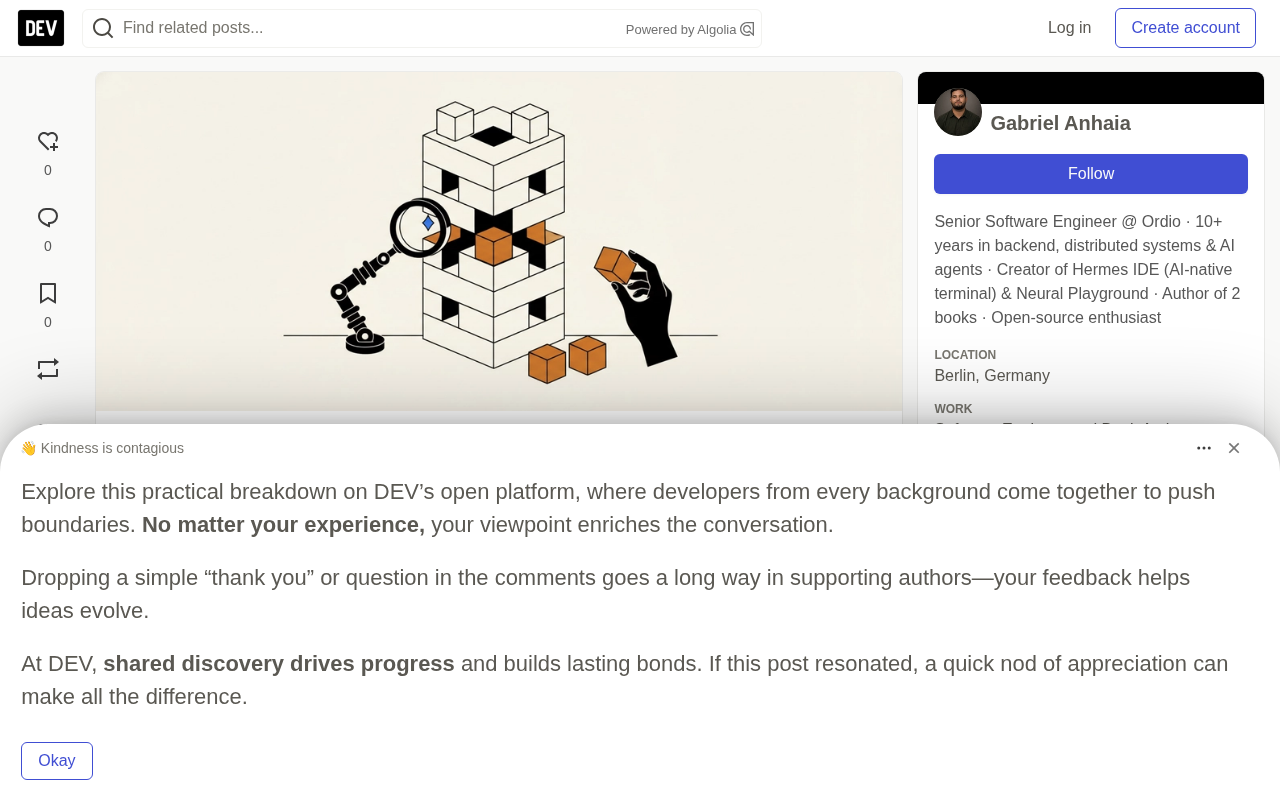Follow Gabriel Anhaia
This screenshot has height=800, width=1280.
[x=1091, y=174]
